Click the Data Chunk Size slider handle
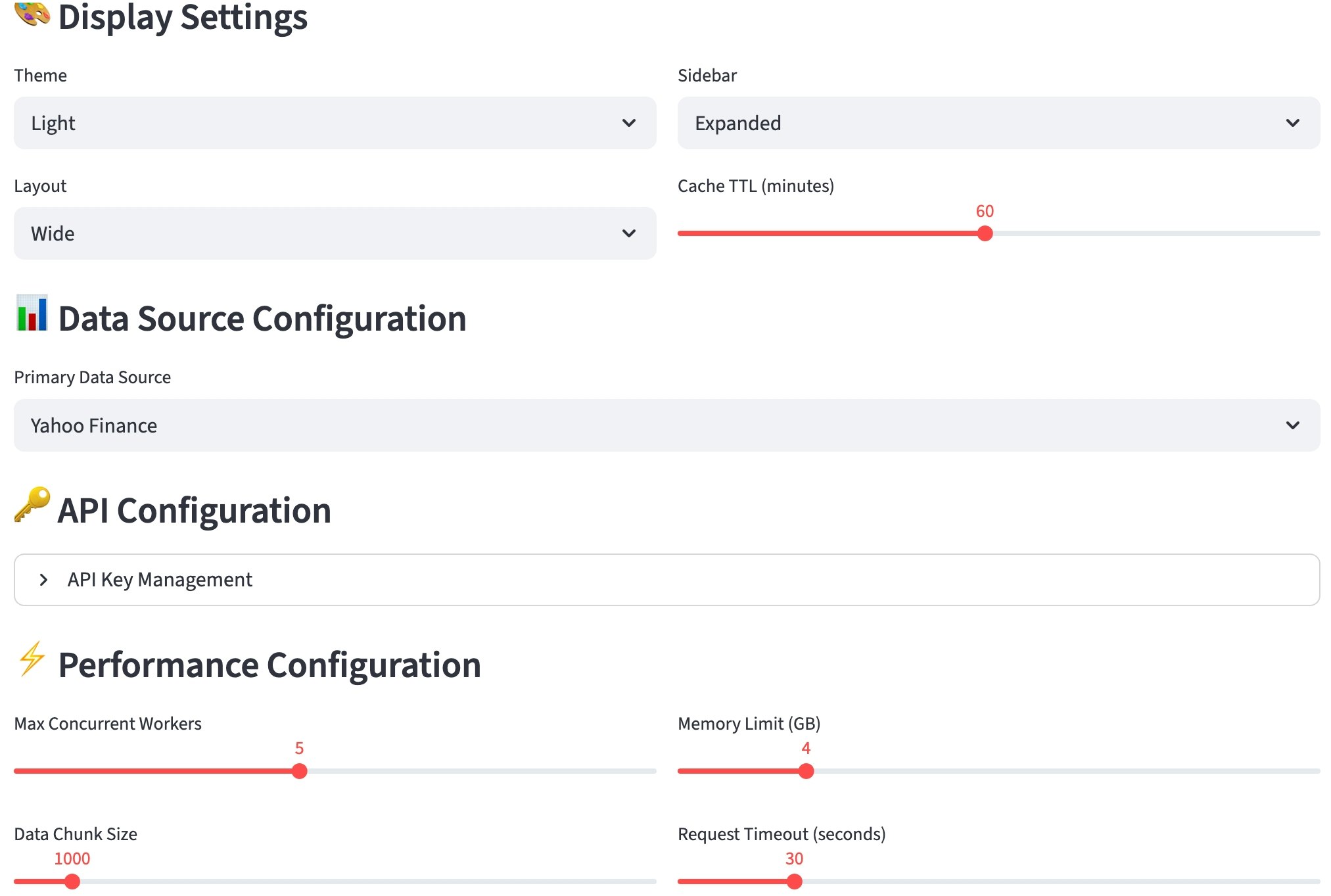Image resolution: width=1331 pixels, height=896 pixels. click(x=72, y=882)
